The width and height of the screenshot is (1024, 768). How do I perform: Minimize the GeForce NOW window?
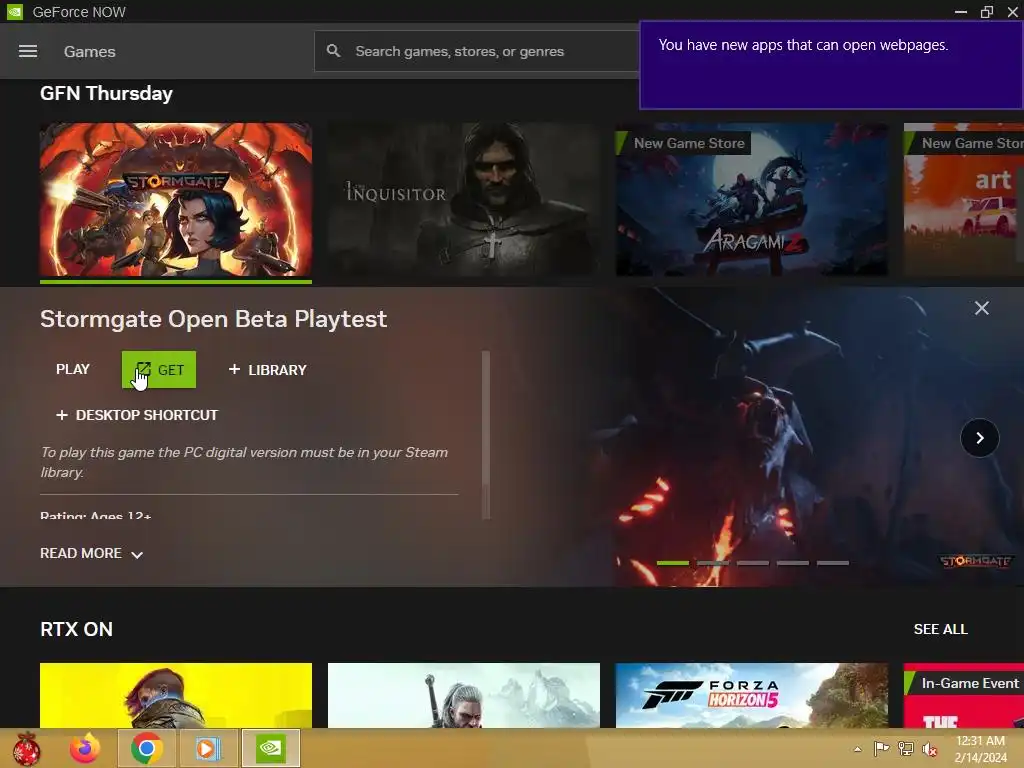[961, 12]
